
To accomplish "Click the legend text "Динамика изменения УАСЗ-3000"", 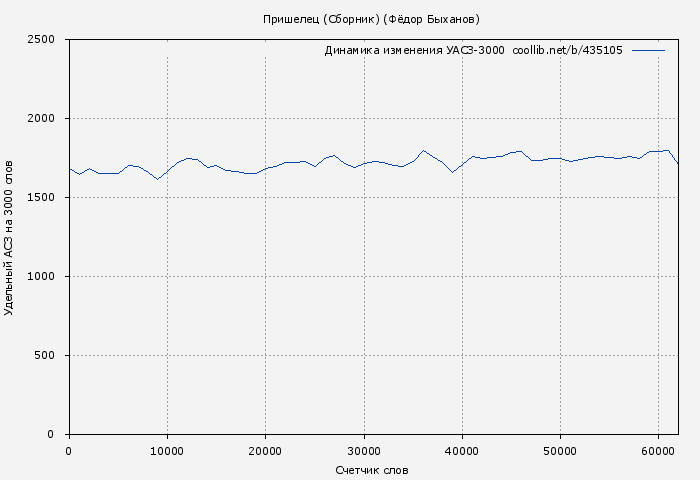I will pyautogui.click(x=414, y=50).
